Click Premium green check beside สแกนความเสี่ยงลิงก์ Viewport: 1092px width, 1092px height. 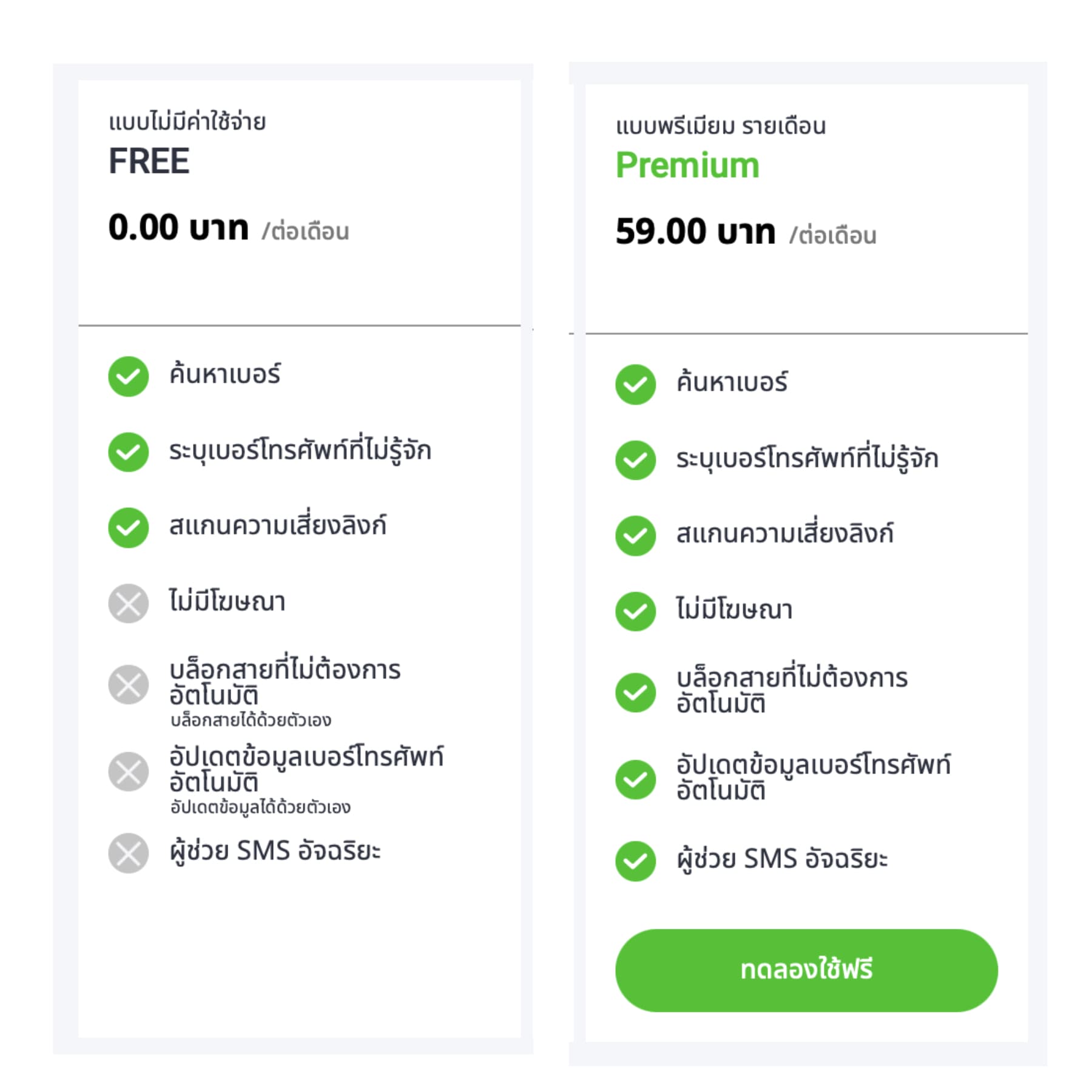click(635, 535)
